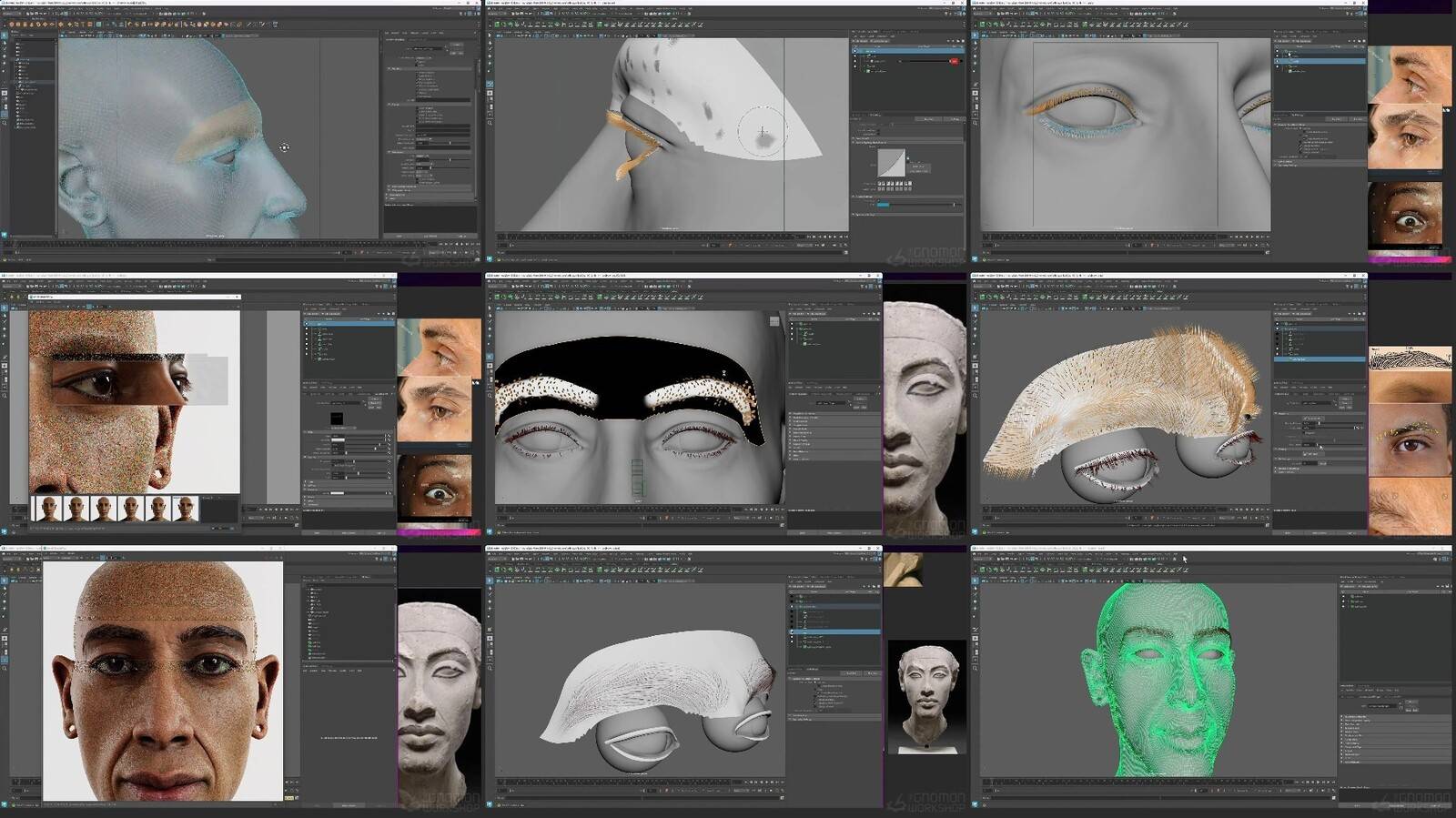Screen dimensions: 1456x818
Task: Click first green shelf icon in eyelash brush-painting window
Action: click(497, 24)
